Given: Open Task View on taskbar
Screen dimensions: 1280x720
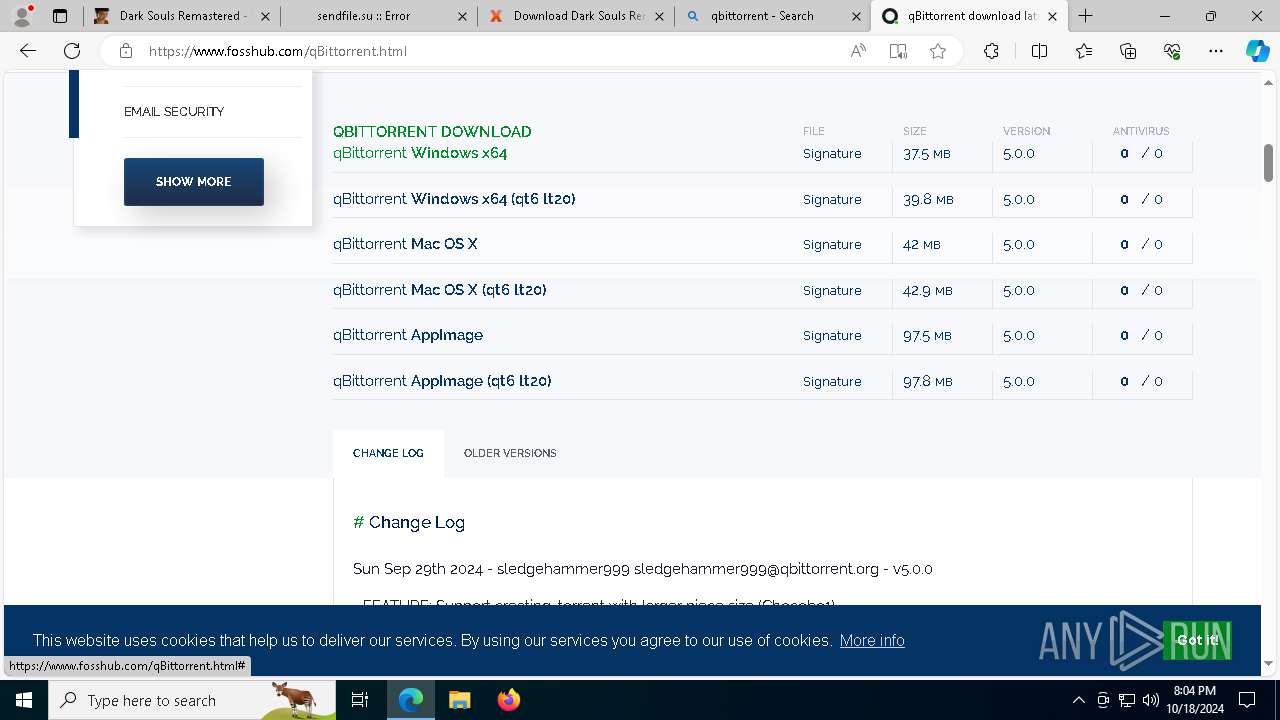Looking at the screenshot, I should pyautogui.click(x=360, y=700).
